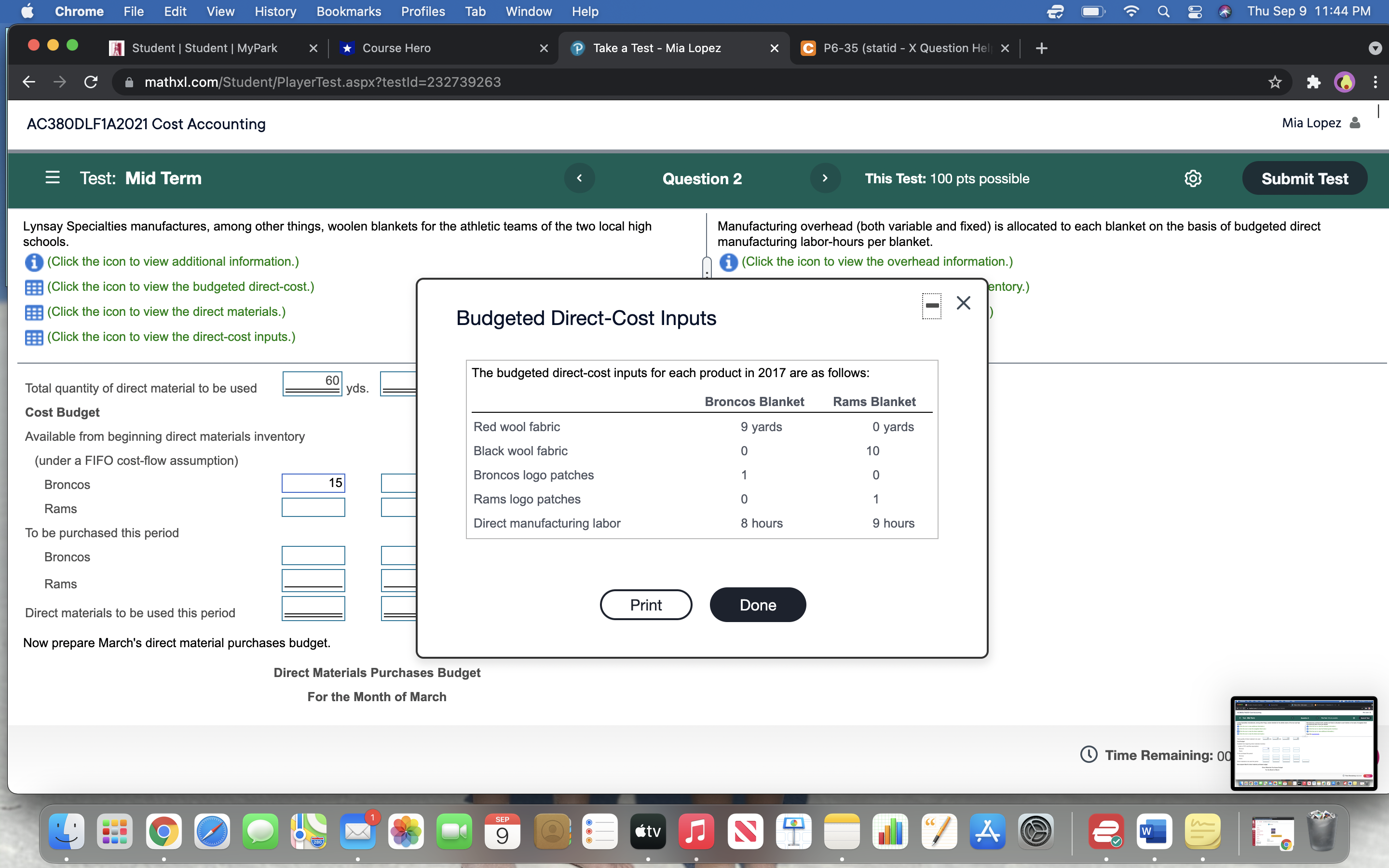Viewport: 1389px width, 868px height.
Task: Bookmark page with star icon
Action: pos(1275,82)
